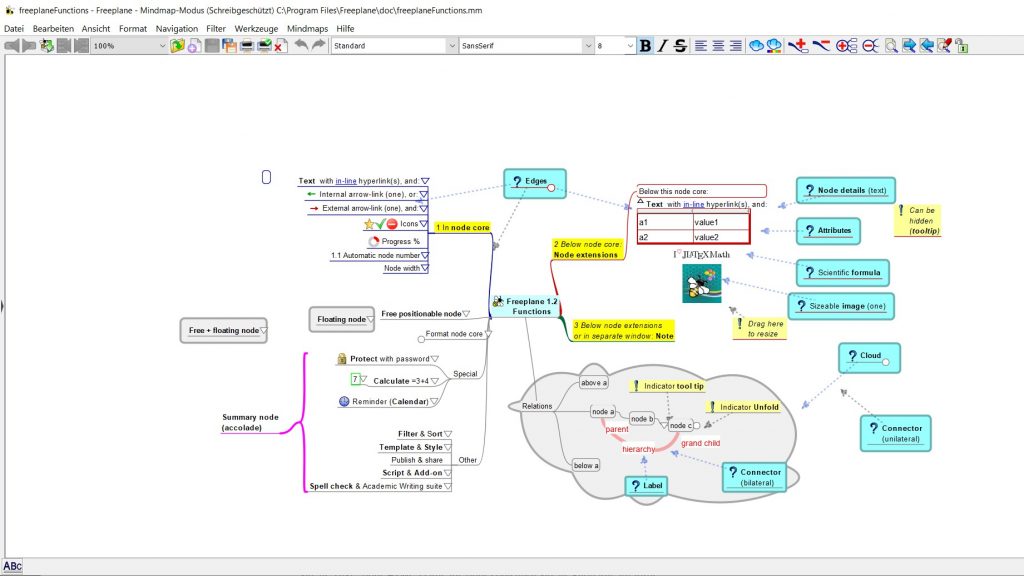The height and width of the screenshot is (576, 1024).
Task: Align node text to the left
Action: [x=701, y=46]
